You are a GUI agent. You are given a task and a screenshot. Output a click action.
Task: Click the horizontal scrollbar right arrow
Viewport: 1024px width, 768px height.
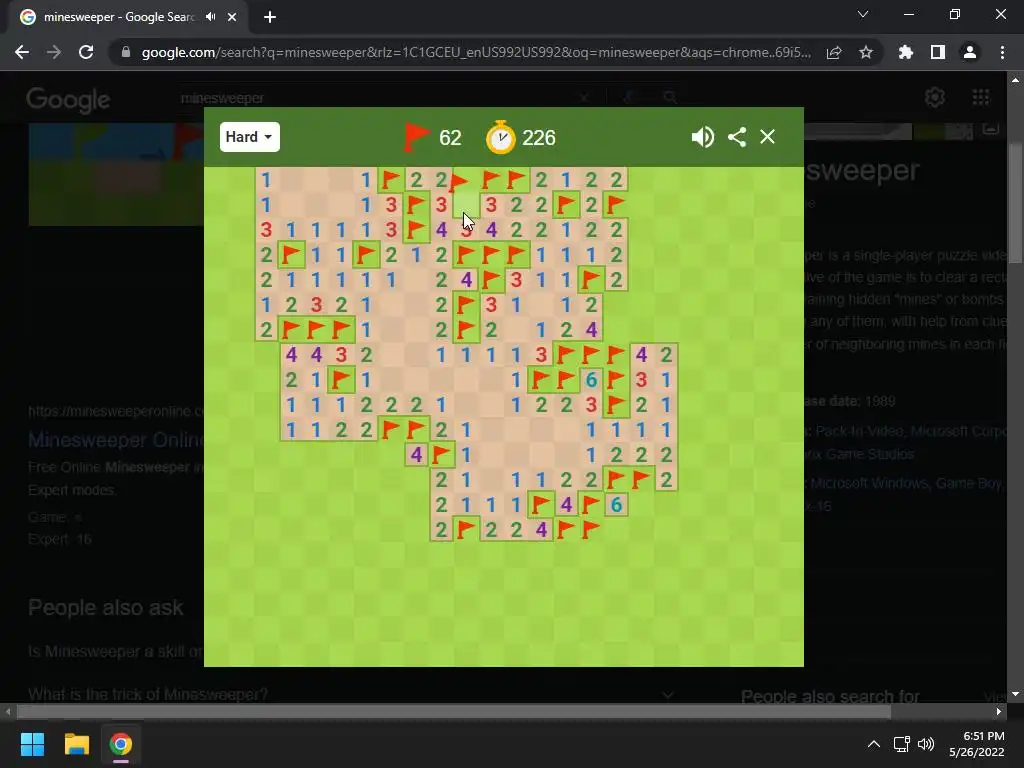point(999,711)
